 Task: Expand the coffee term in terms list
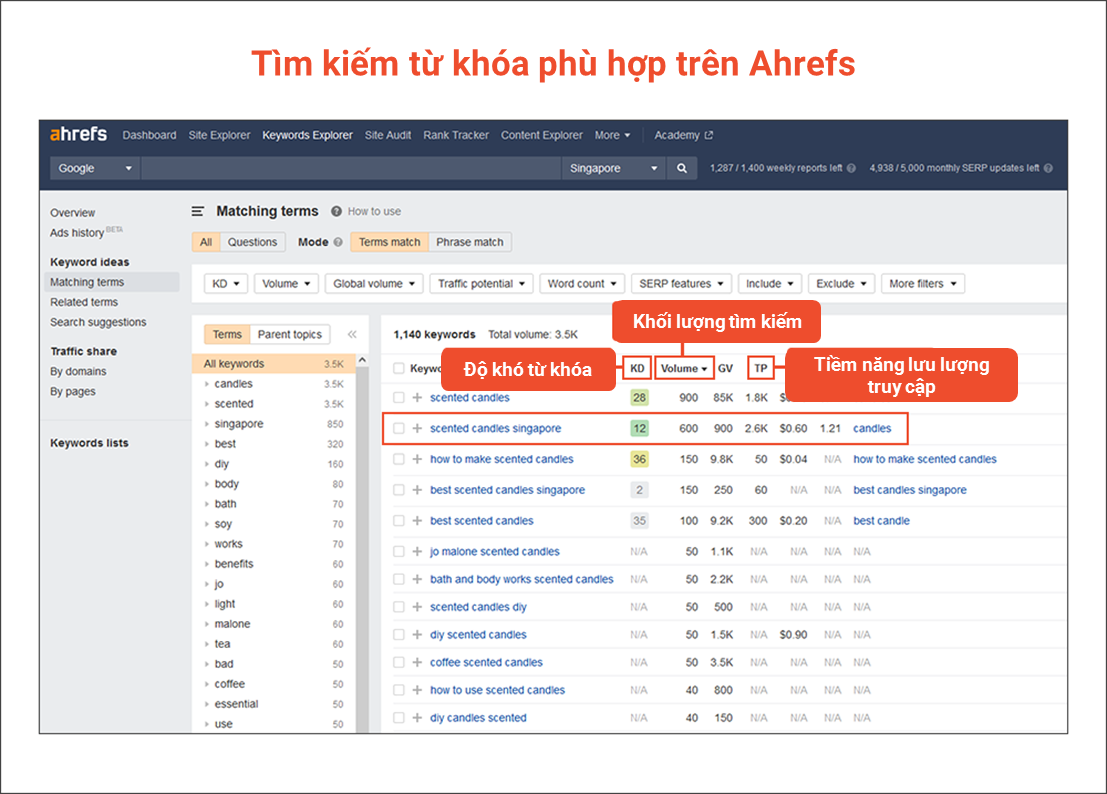click(207, 685)
